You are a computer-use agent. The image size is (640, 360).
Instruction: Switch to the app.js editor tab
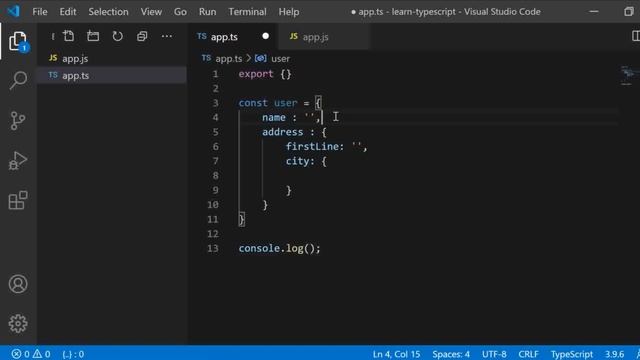pos(323,37)
